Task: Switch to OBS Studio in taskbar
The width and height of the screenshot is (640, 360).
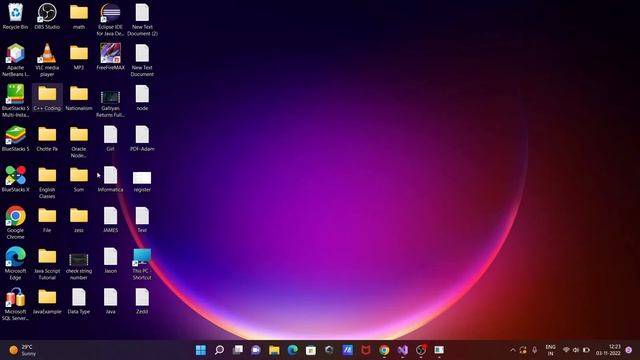Action: coord(421,350)
